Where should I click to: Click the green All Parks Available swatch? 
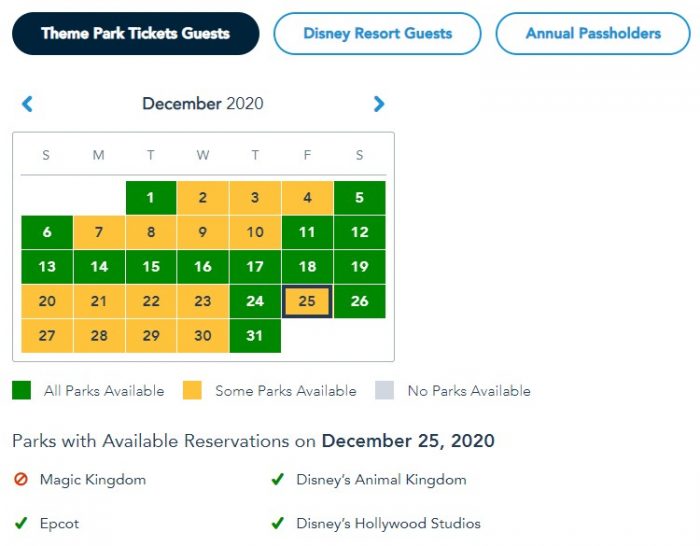[21, 390]
